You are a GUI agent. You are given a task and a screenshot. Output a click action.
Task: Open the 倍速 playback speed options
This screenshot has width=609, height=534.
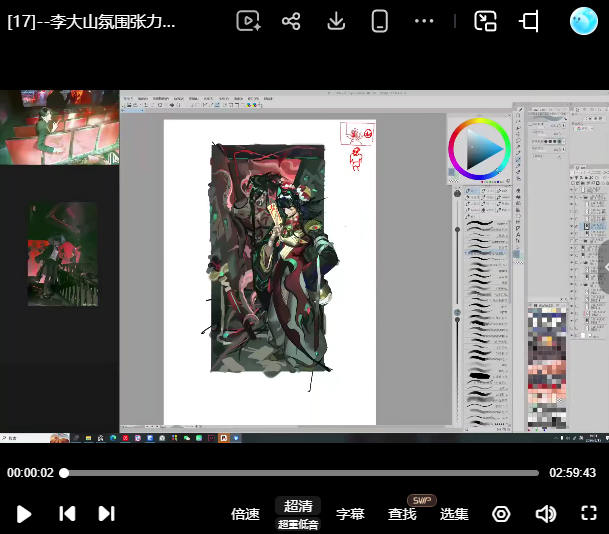(x=245, y=514)
